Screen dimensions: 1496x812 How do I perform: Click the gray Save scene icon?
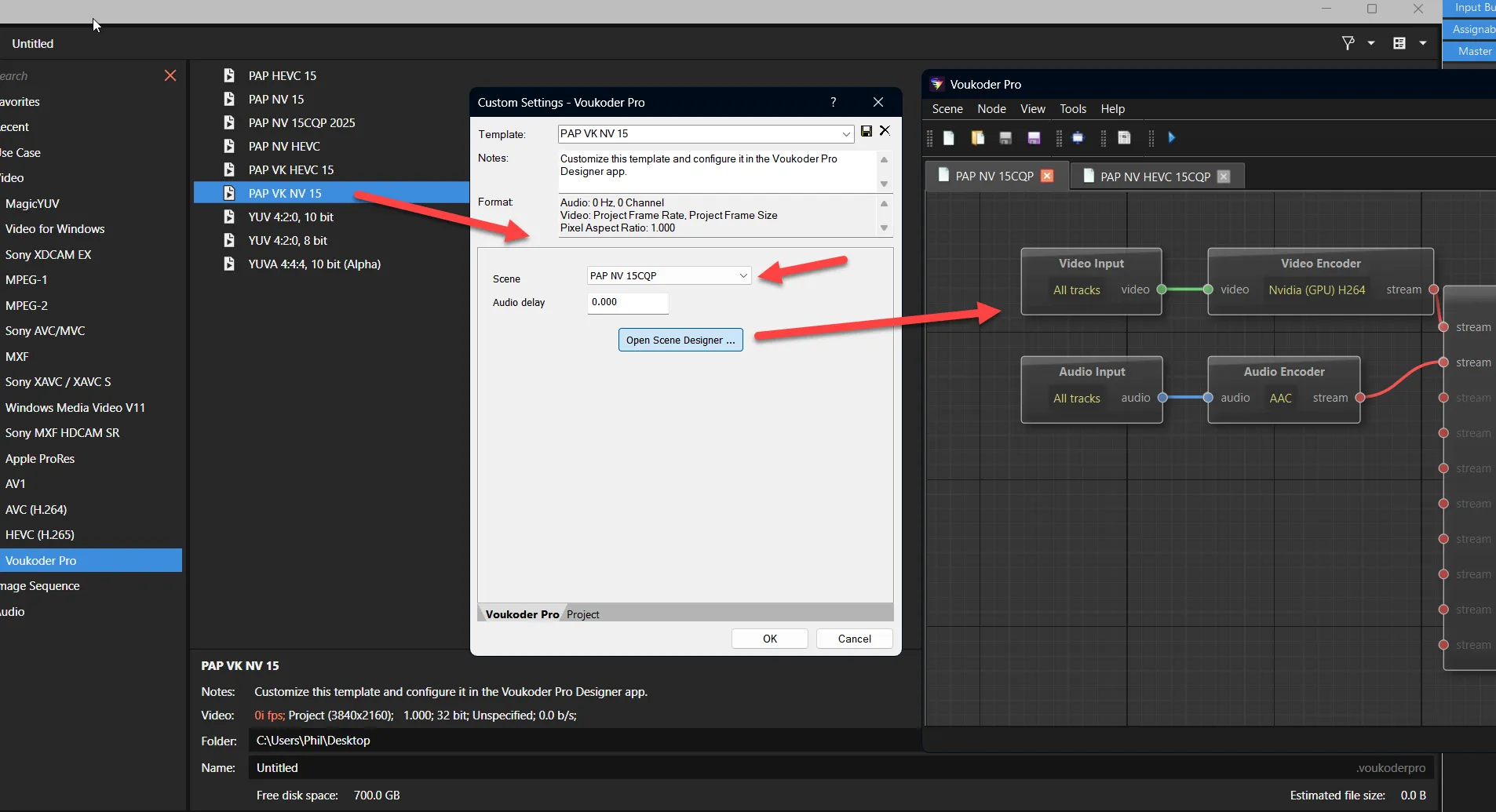[1005, 138]
